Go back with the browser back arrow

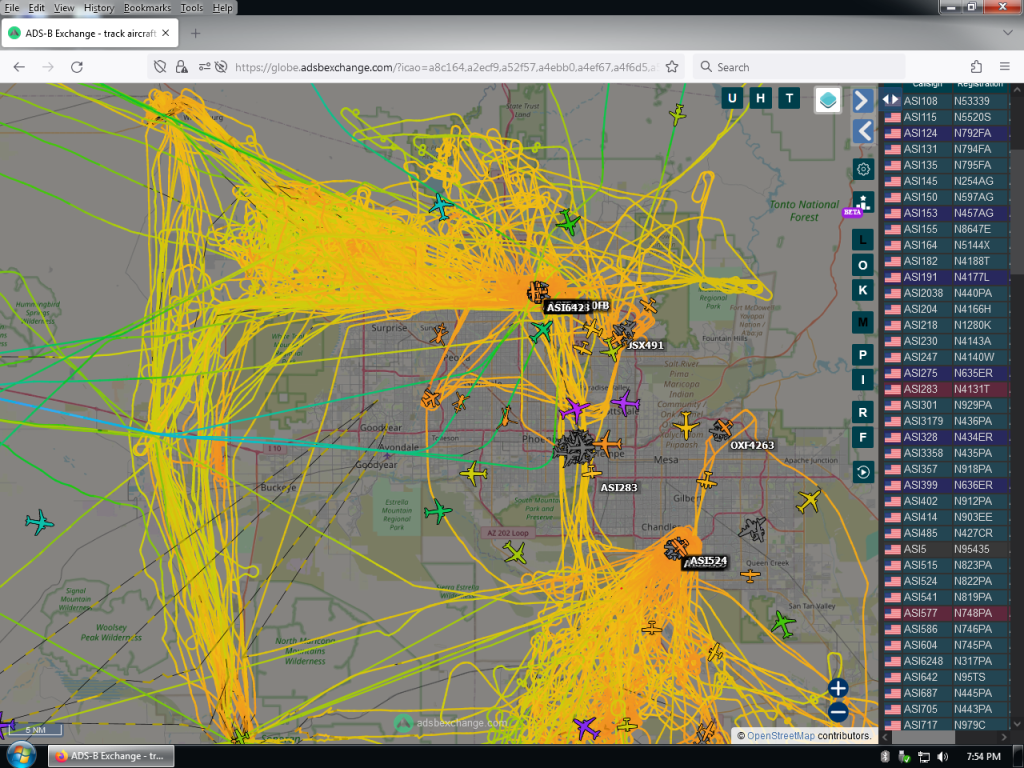[19, 67]
